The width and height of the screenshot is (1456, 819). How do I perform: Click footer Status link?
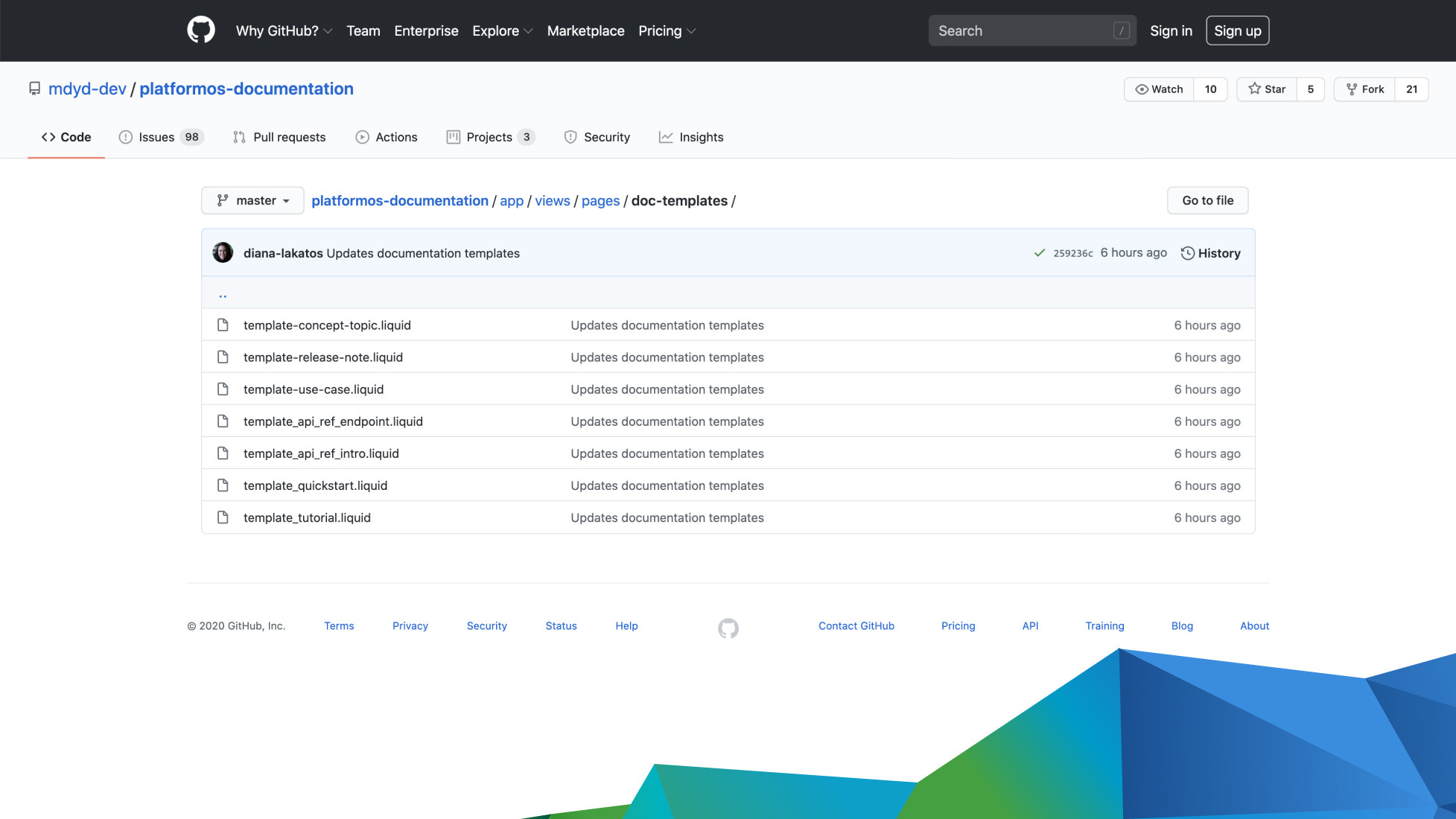561,625
